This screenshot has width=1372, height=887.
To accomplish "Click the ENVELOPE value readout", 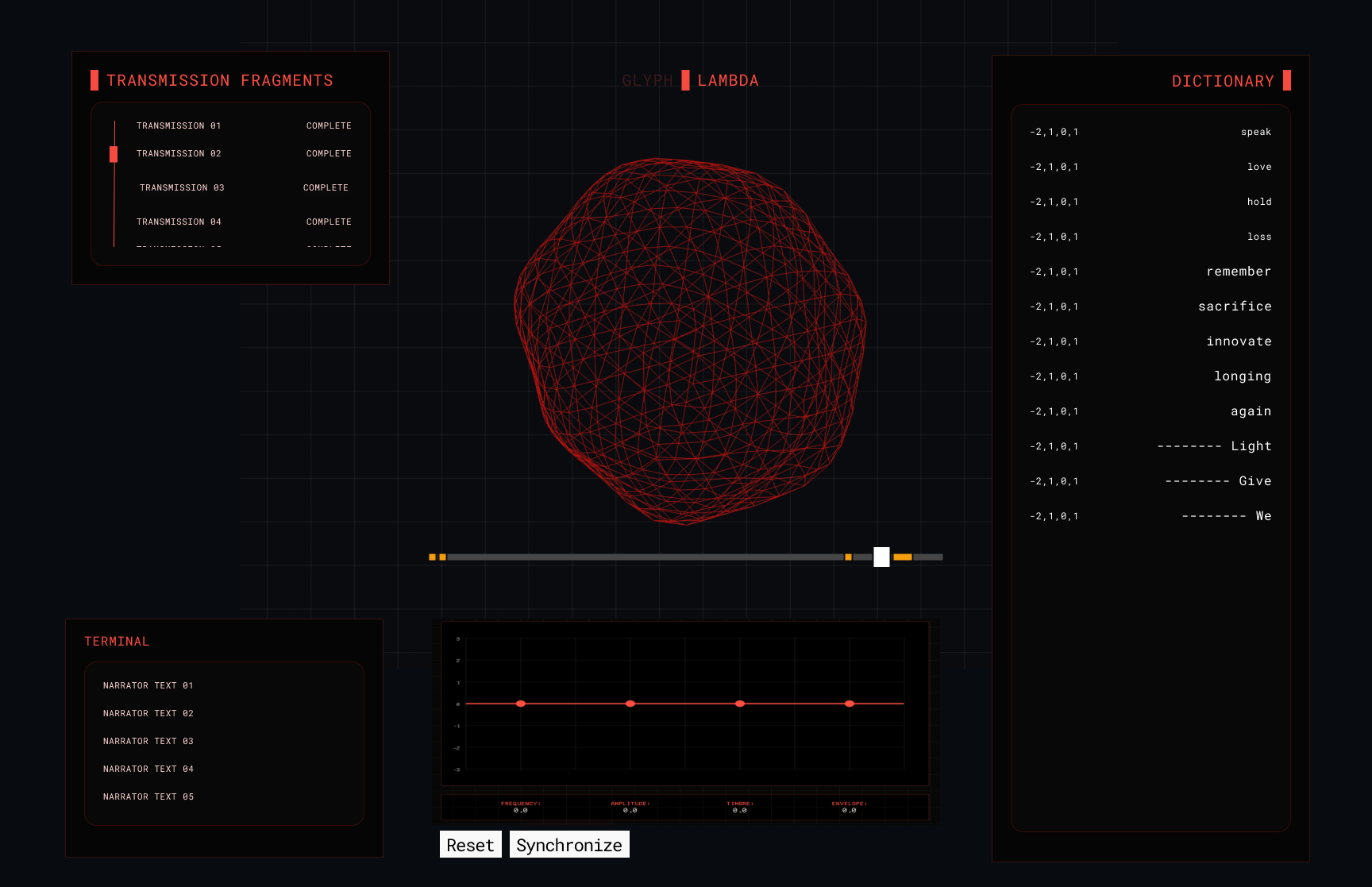I will click(850, 810).
